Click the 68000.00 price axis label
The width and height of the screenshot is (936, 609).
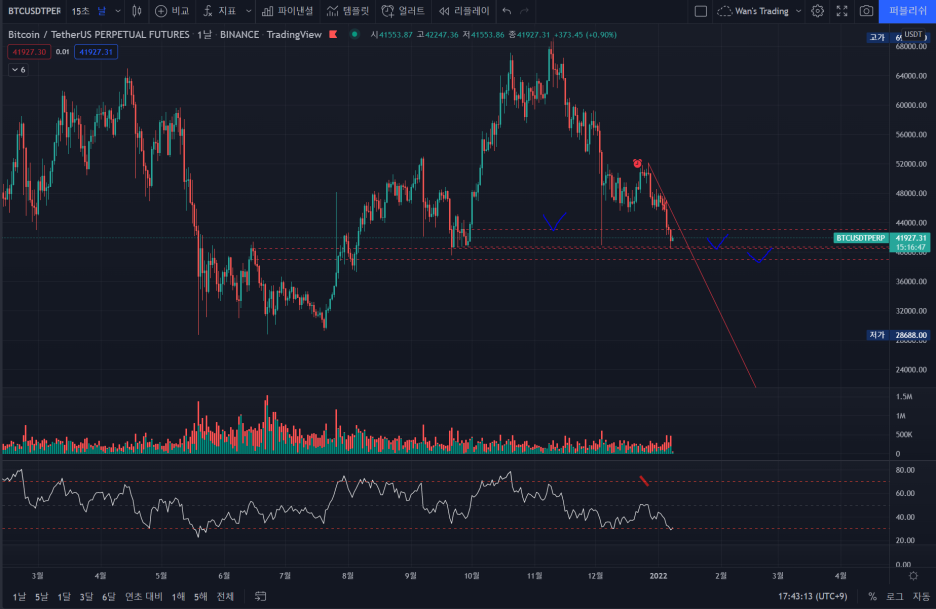[x=911, y=47]
